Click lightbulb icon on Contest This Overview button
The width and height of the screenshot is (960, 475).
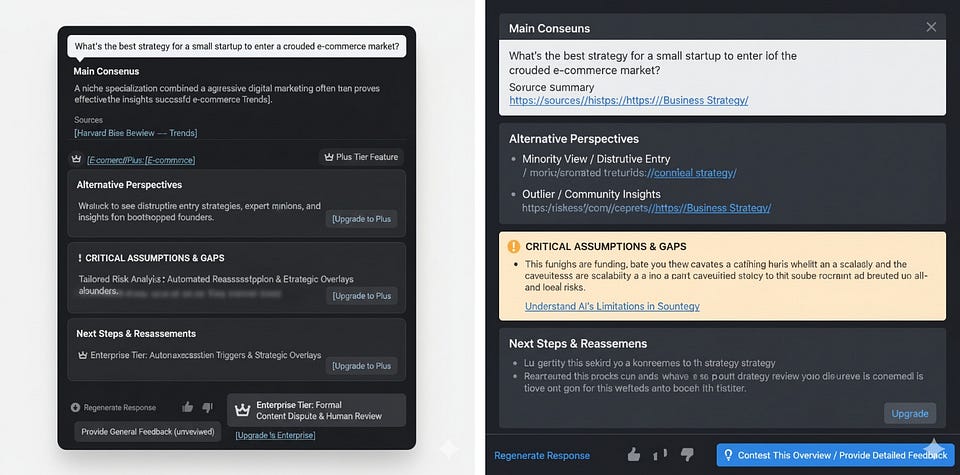729,455
